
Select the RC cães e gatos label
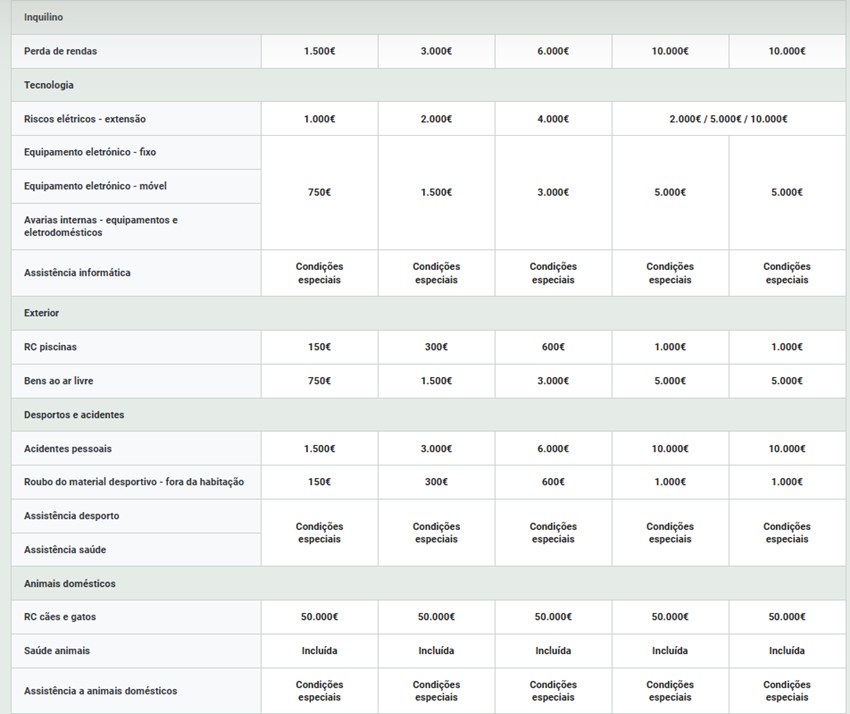click(60, 617)
